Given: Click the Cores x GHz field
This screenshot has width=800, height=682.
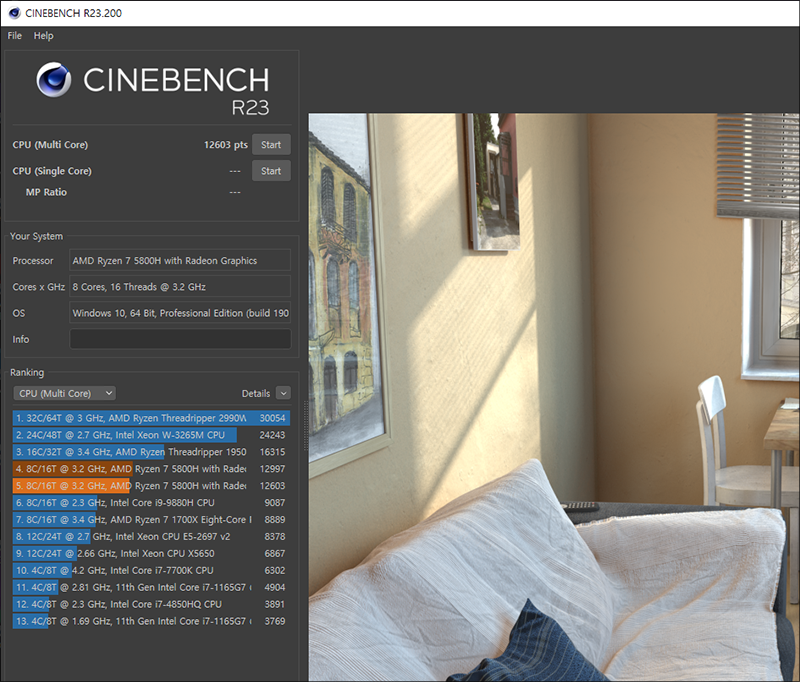Looking at the screenshot, I should click(x=180, y=287).
